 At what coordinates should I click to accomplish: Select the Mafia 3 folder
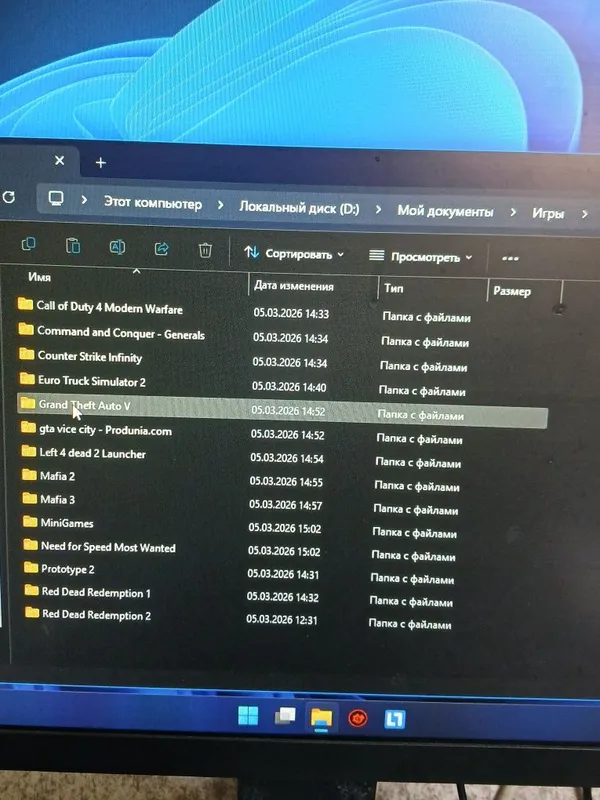pyautogui.click(x=57, y=499)
